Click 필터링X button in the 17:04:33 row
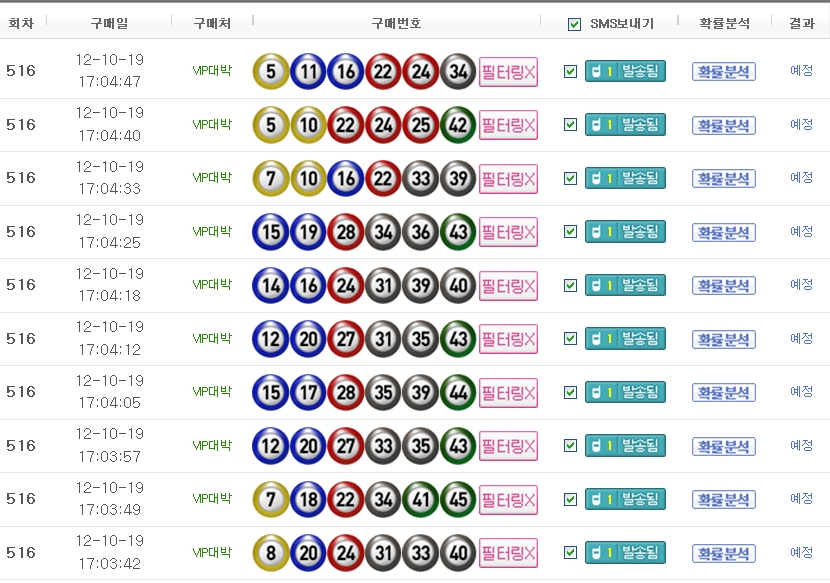This screenshot has width=830, height=583. coord(508,179)
